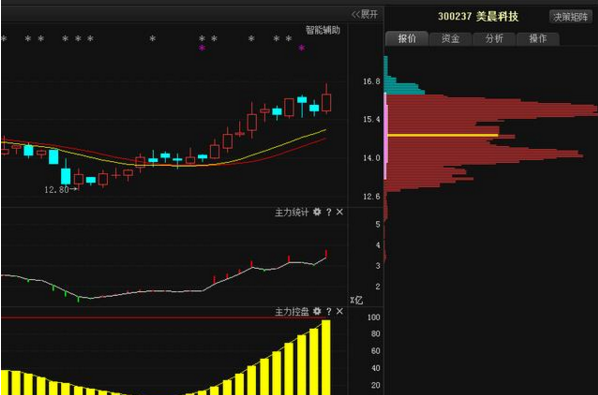Open help question mark for 主力控盘
598x395 pixels.
tap(328, 312)
